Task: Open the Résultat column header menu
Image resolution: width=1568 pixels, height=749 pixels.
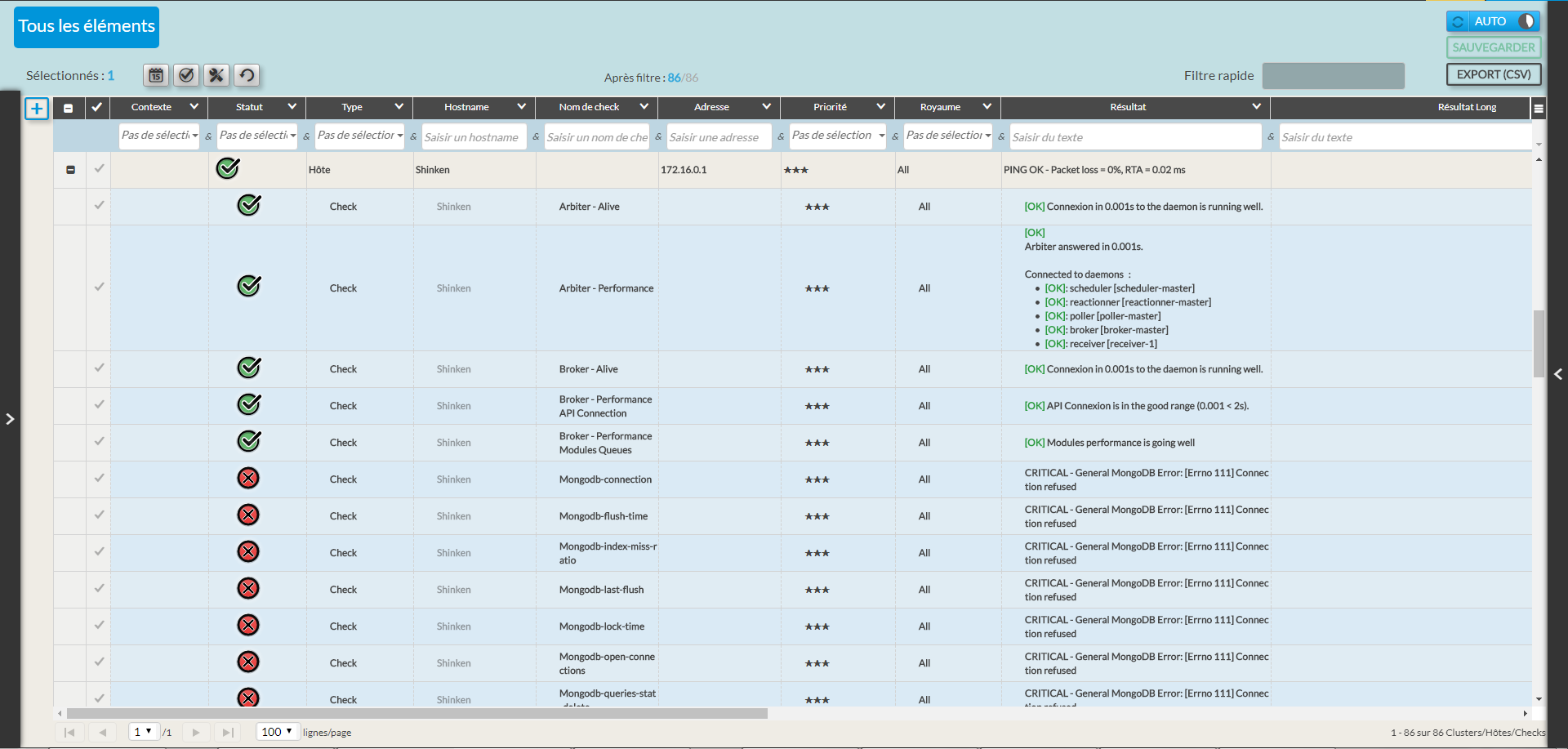Action: [1256, 107]
